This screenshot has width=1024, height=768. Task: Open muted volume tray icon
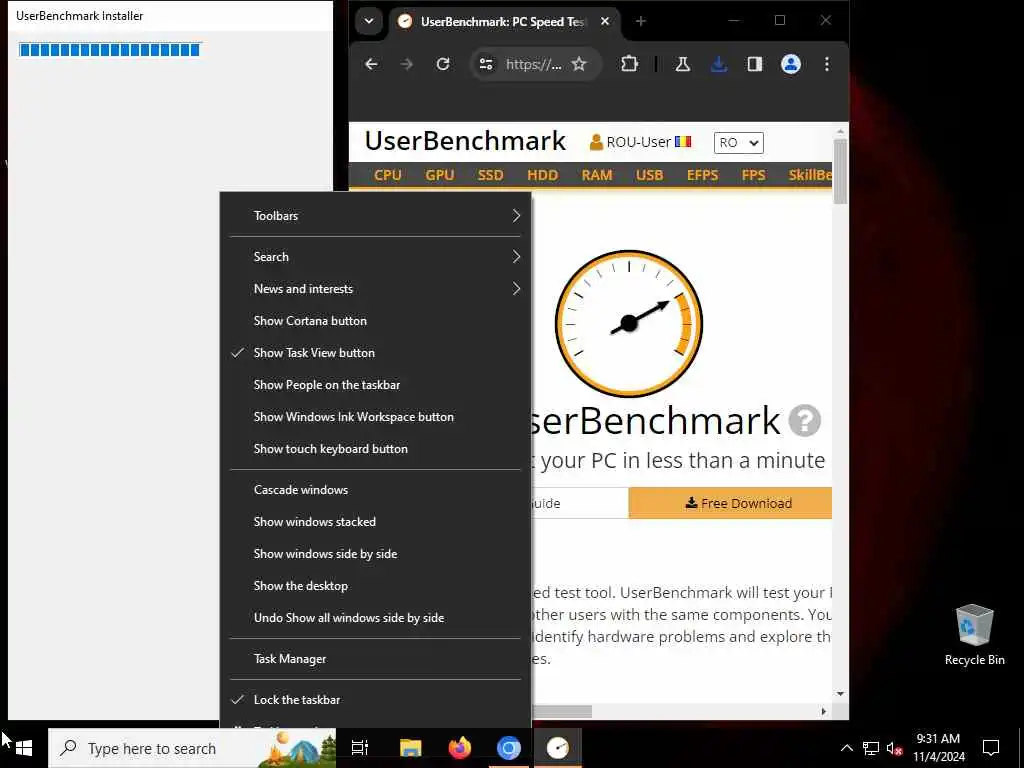894,748
